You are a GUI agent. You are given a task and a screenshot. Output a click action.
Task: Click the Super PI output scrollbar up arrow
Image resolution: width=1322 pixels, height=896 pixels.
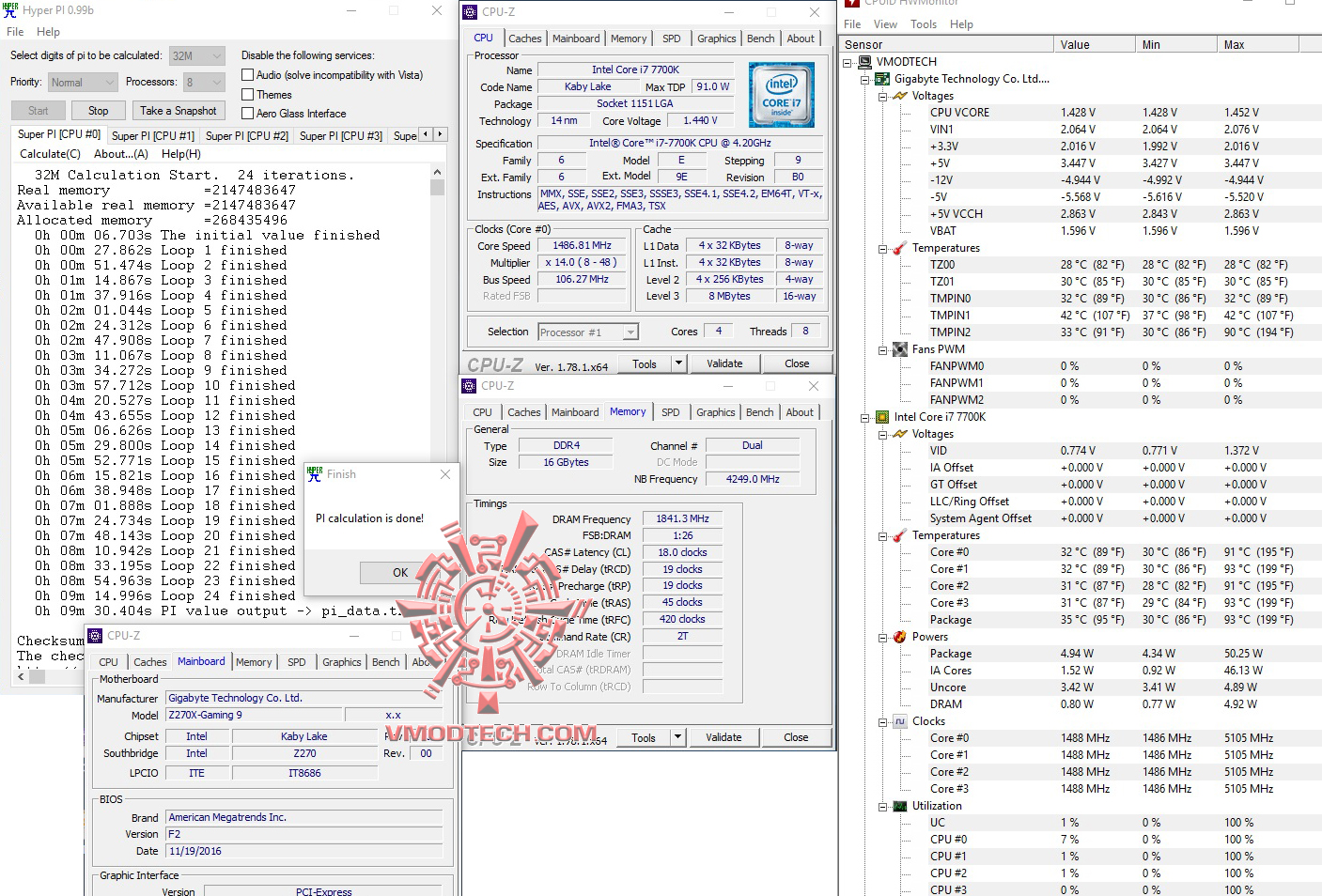click(x=437, y=173)
